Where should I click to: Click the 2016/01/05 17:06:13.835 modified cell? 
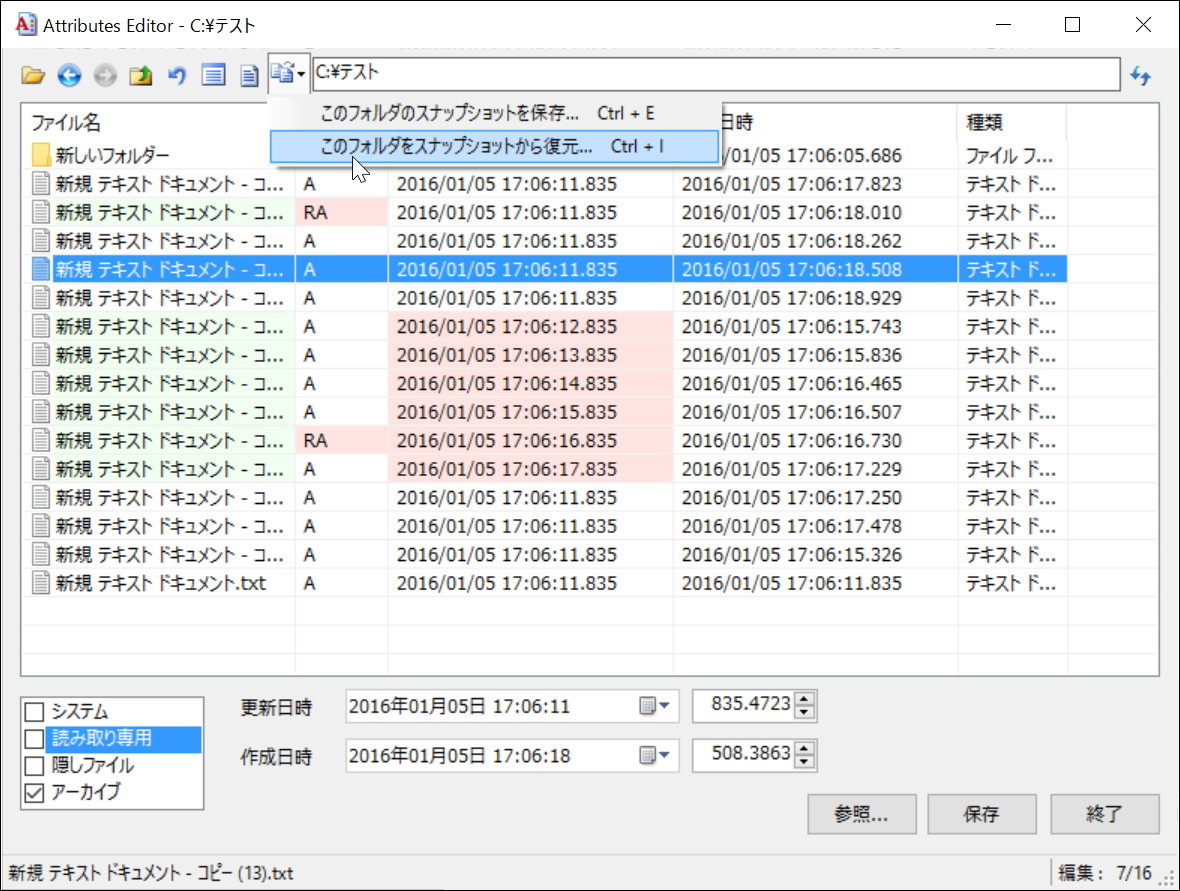530,355
